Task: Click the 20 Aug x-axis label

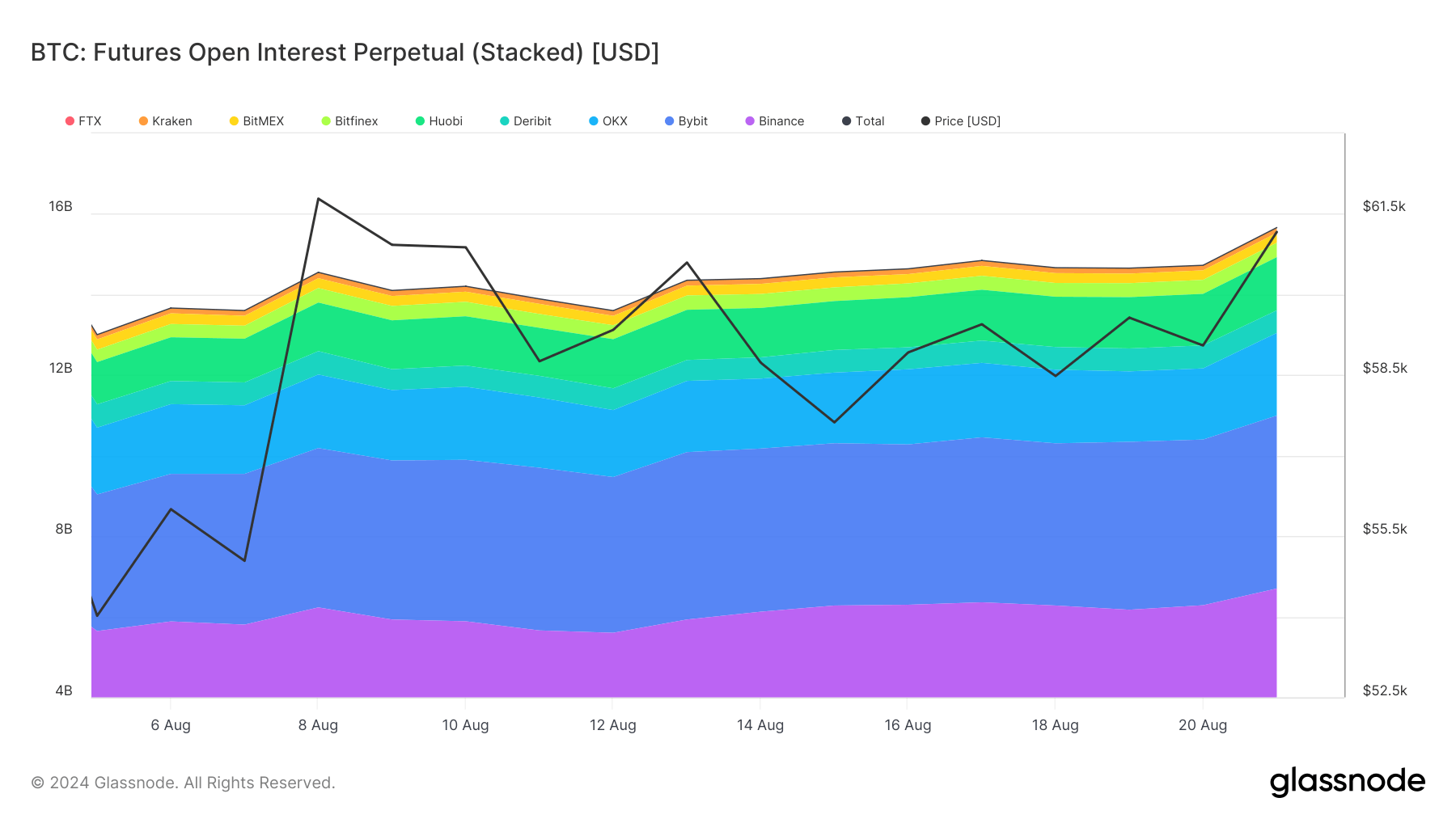Action: 1203,725
